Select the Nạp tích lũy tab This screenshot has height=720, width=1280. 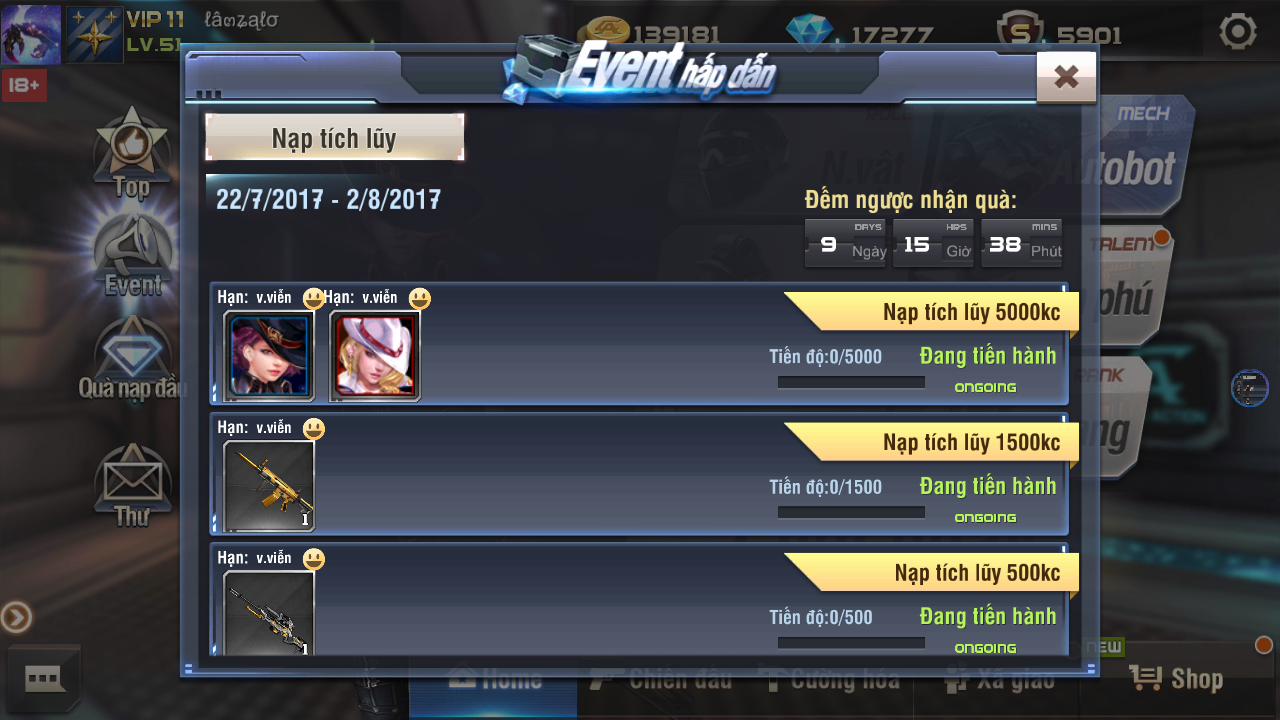pos(334,138)
